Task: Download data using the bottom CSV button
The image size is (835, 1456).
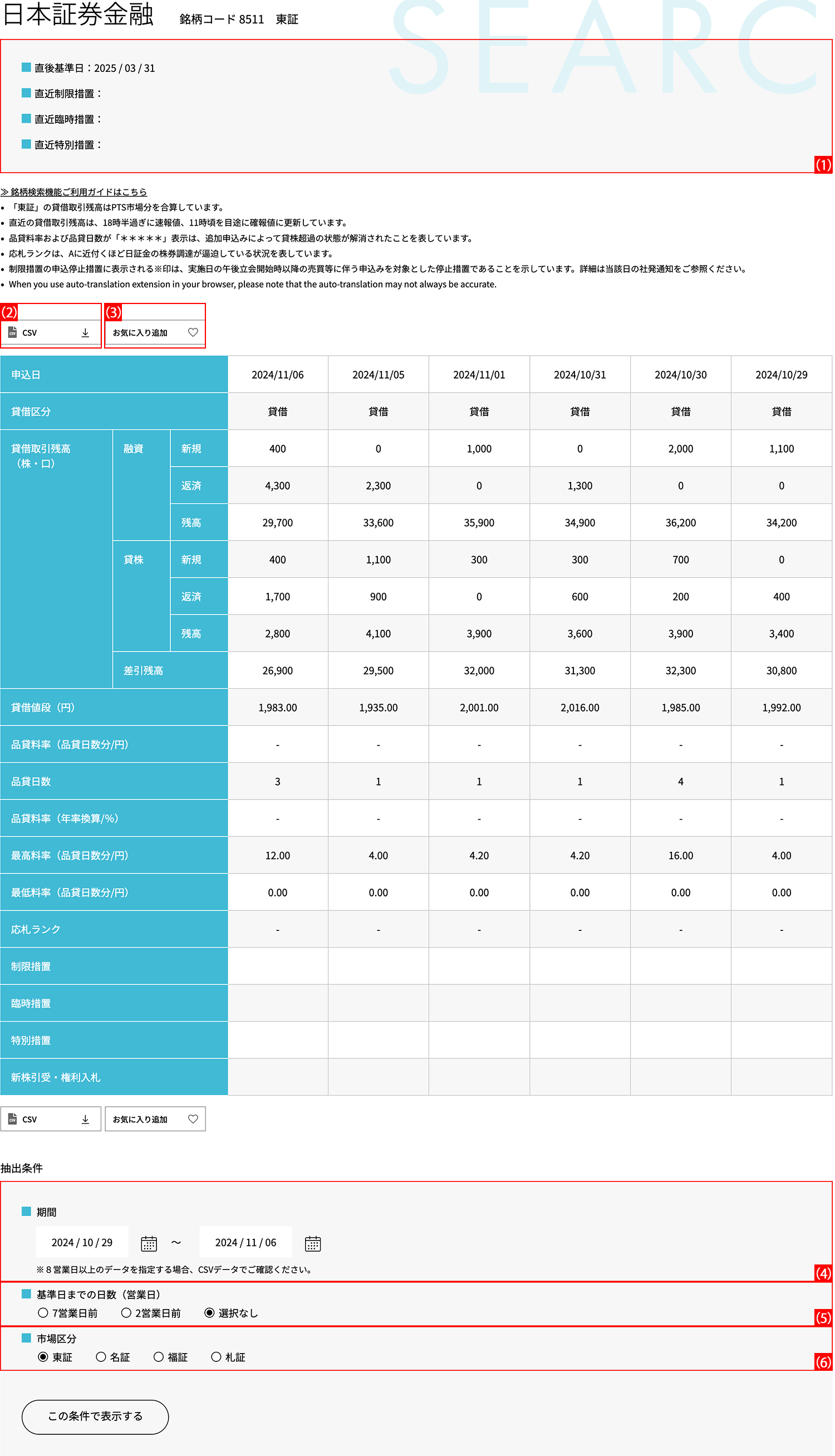Action: click(51, 1119)
